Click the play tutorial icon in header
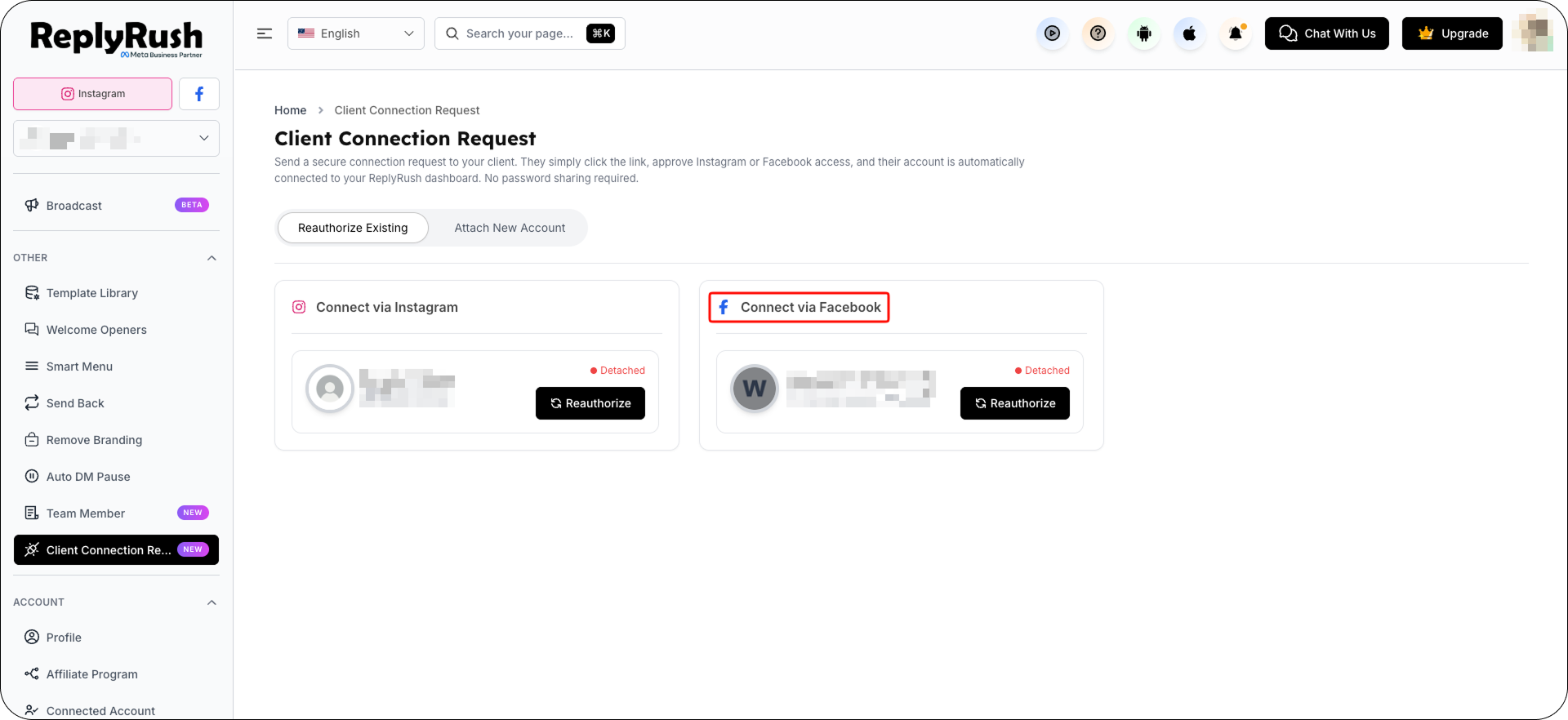1568x720 pixels. [1053, 33]
